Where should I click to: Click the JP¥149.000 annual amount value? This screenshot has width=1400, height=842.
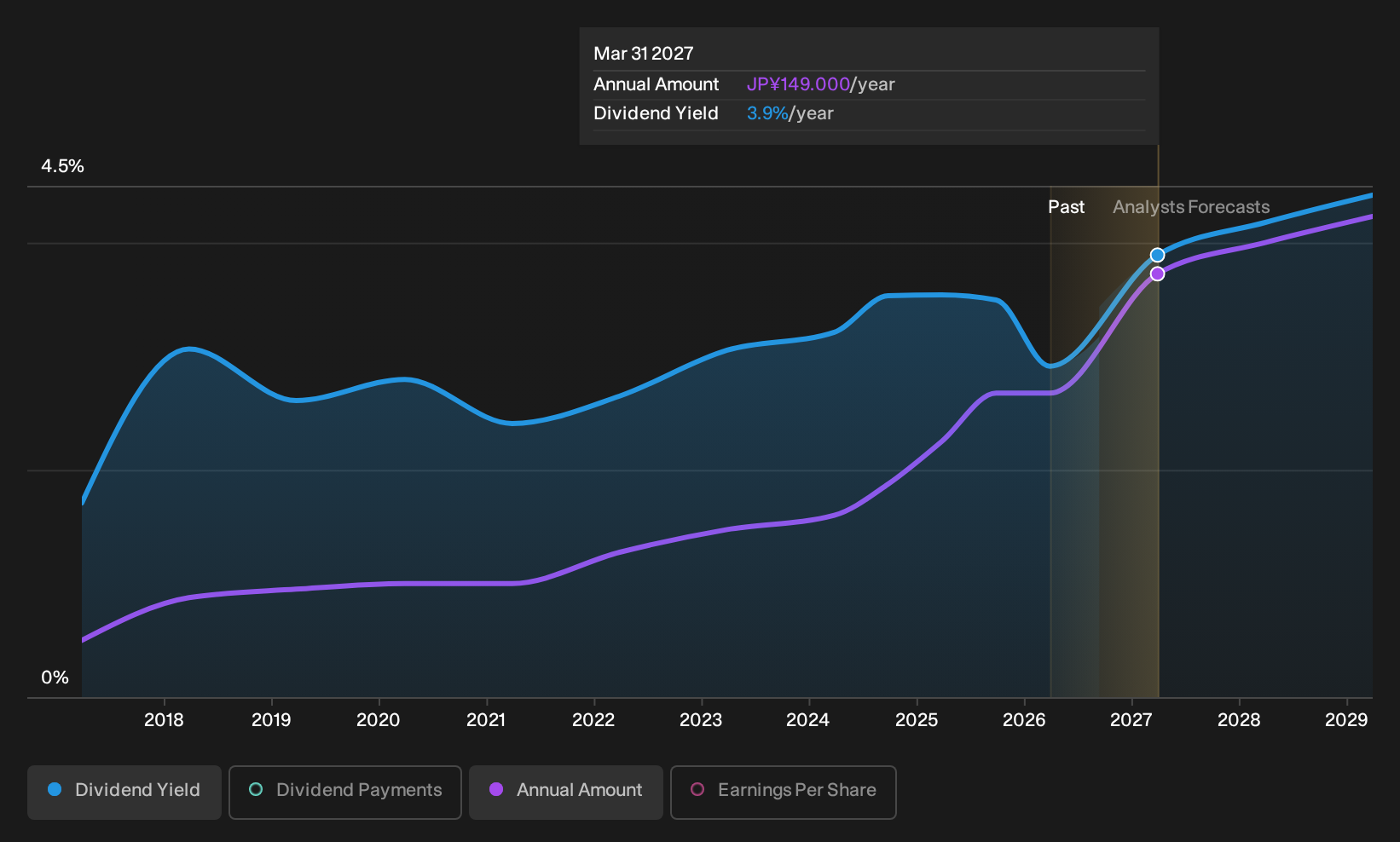(x=798, y=84)
